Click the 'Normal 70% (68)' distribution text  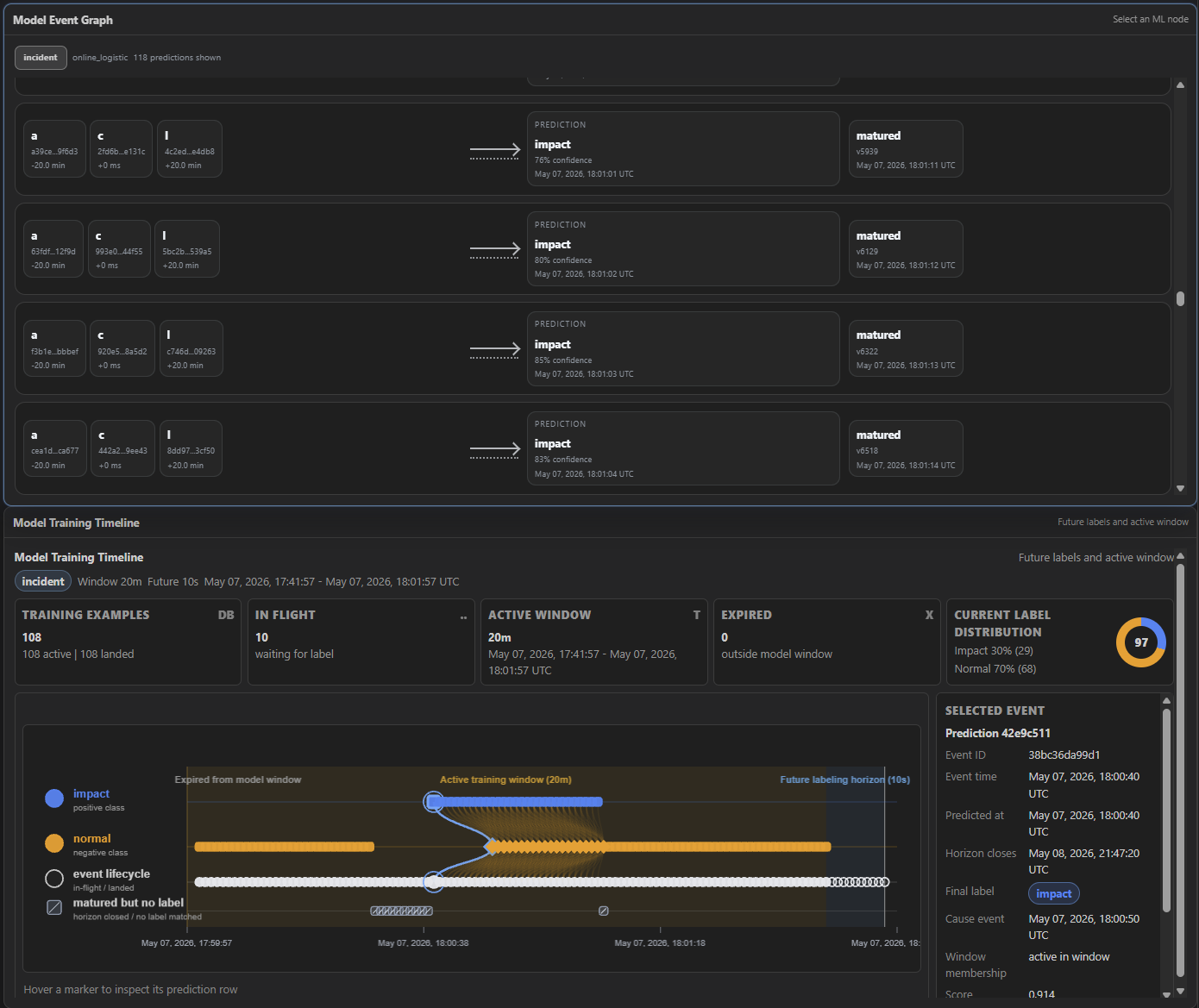pyautogui.click(x=995, y=669)
